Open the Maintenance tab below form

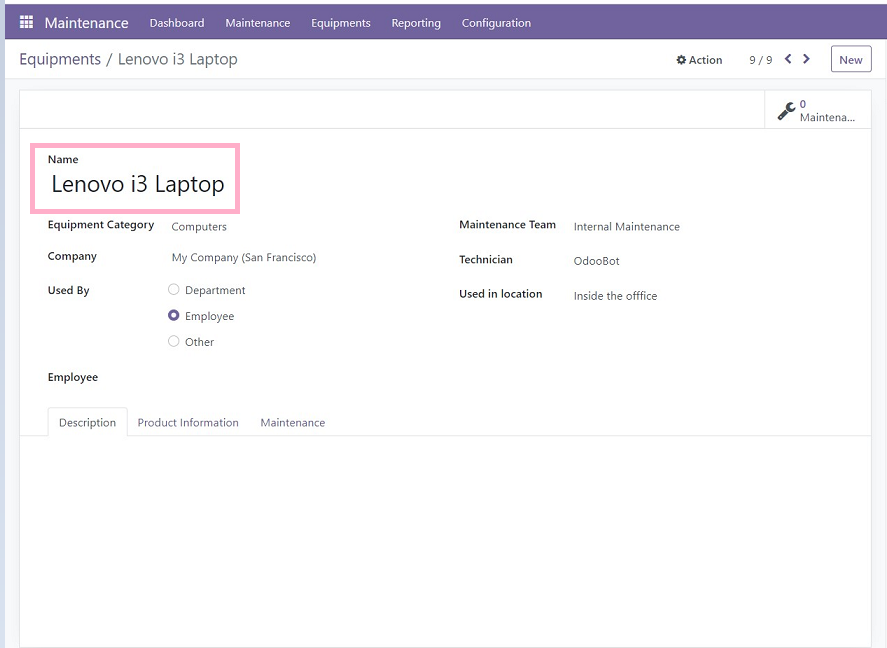coord(292,422)
